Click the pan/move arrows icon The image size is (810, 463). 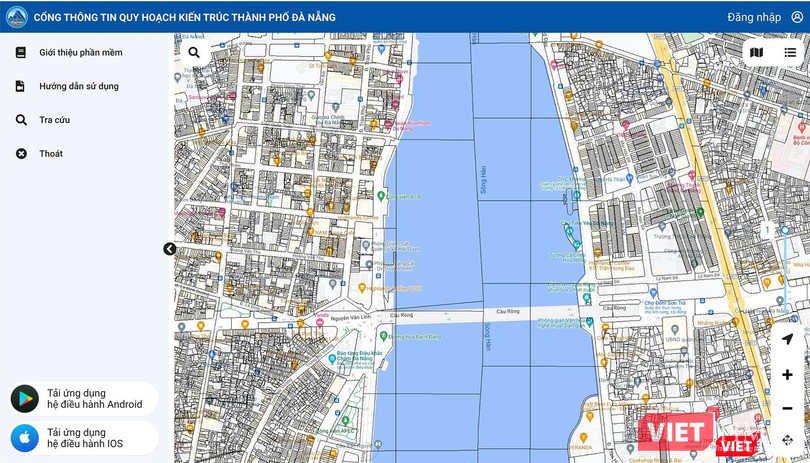pyautogui.click(x=787, y=440)
